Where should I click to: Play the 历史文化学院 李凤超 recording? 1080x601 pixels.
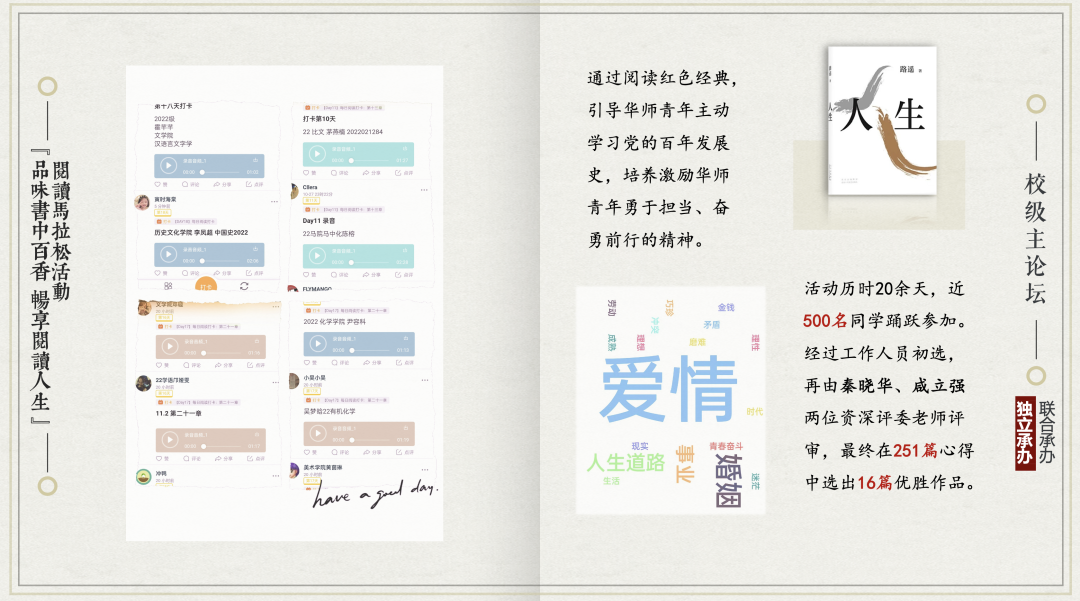point(169,255)
